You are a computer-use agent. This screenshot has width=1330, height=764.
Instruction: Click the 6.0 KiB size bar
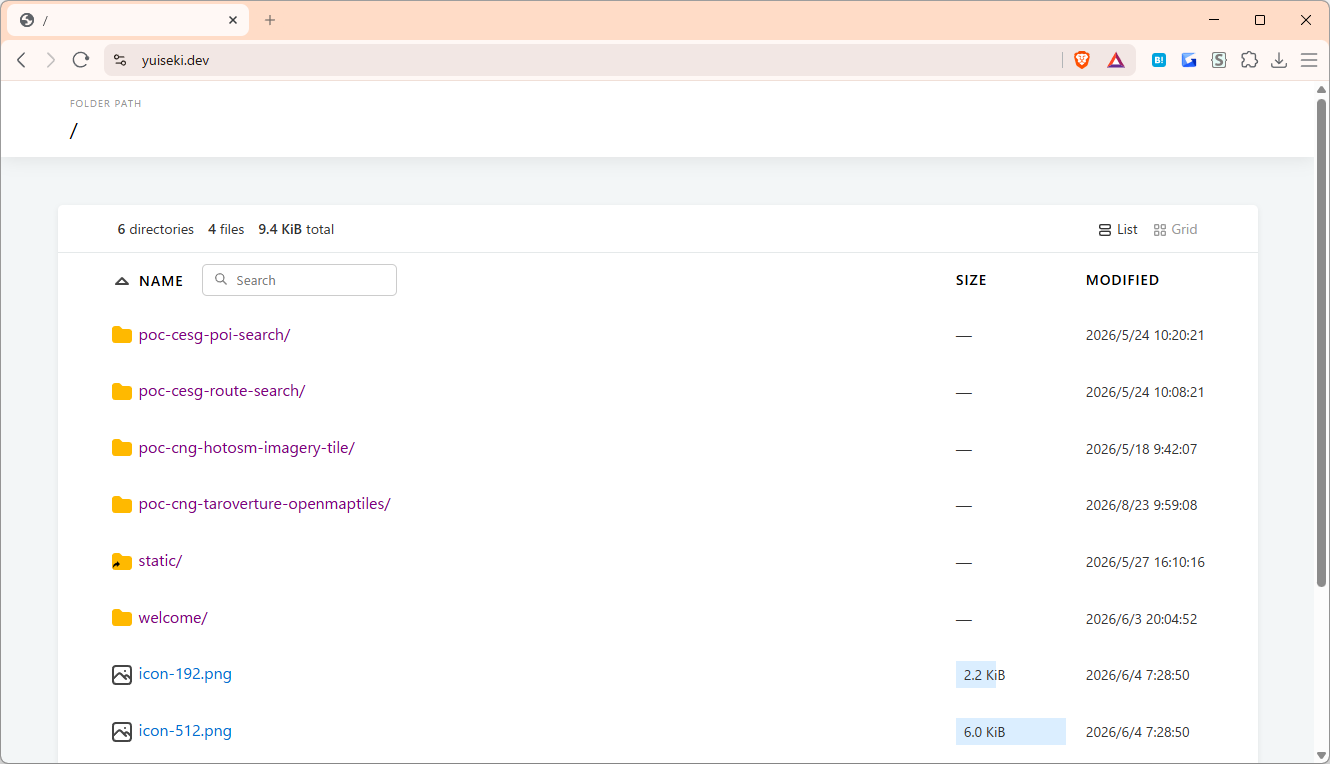tap(1011, 732)
